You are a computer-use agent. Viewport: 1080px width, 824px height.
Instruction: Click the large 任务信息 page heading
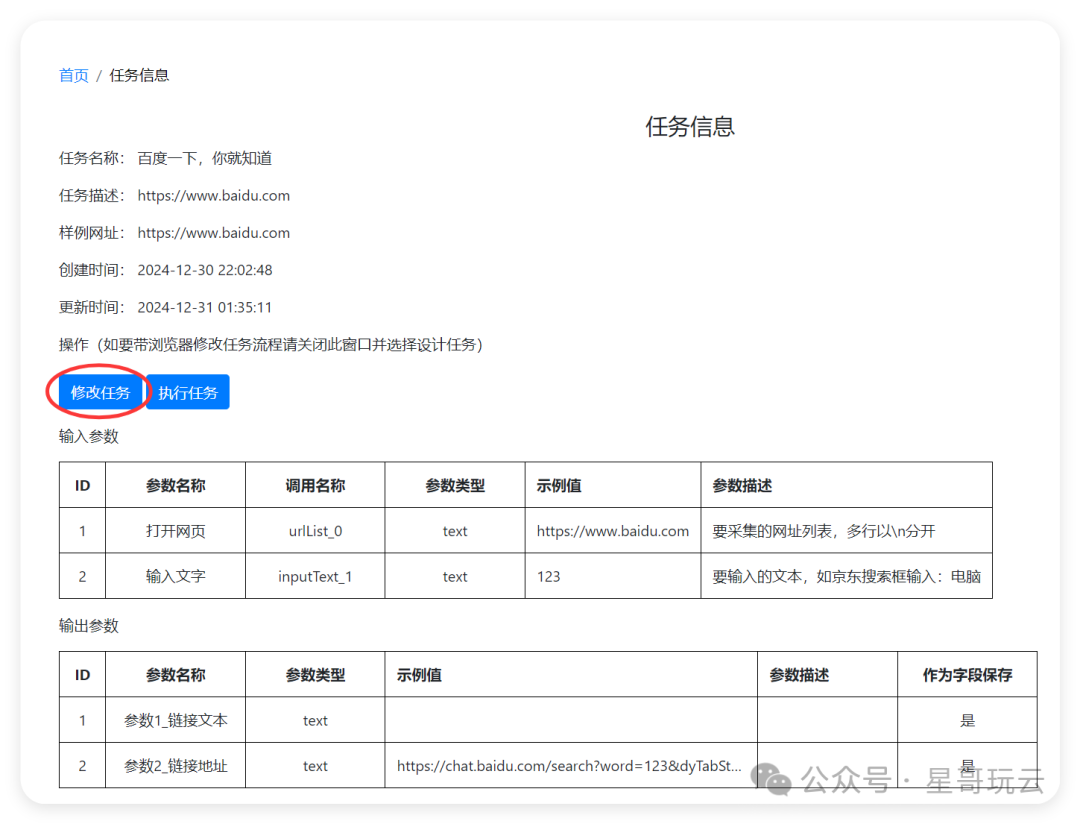[x=690, y=126]
